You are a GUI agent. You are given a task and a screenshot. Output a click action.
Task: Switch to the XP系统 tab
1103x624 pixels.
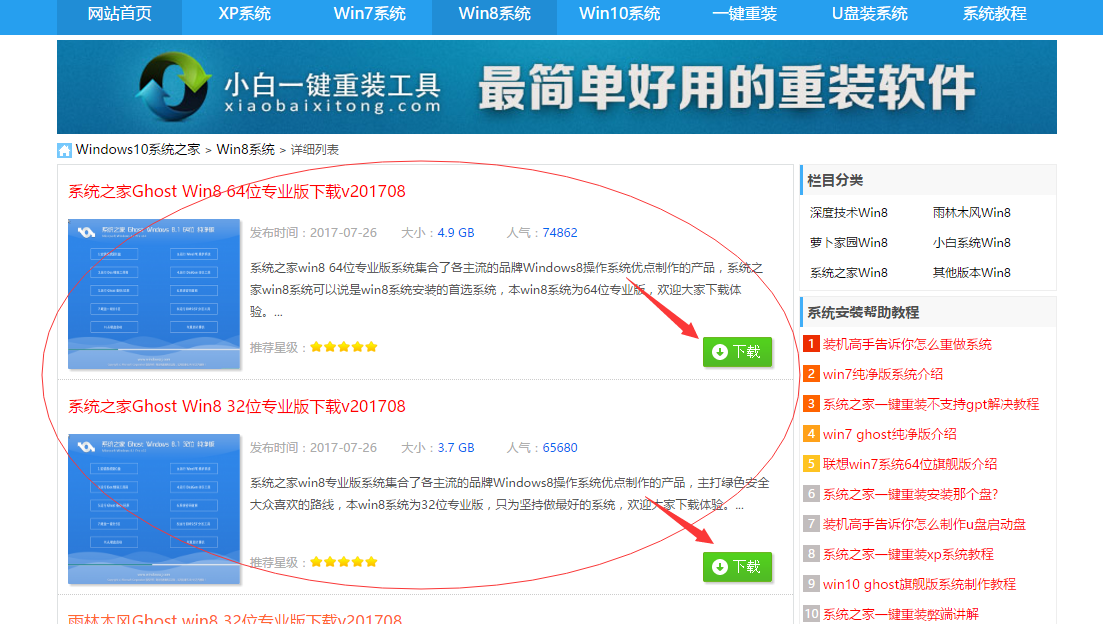pyautogui.click(x=244, y=14)
